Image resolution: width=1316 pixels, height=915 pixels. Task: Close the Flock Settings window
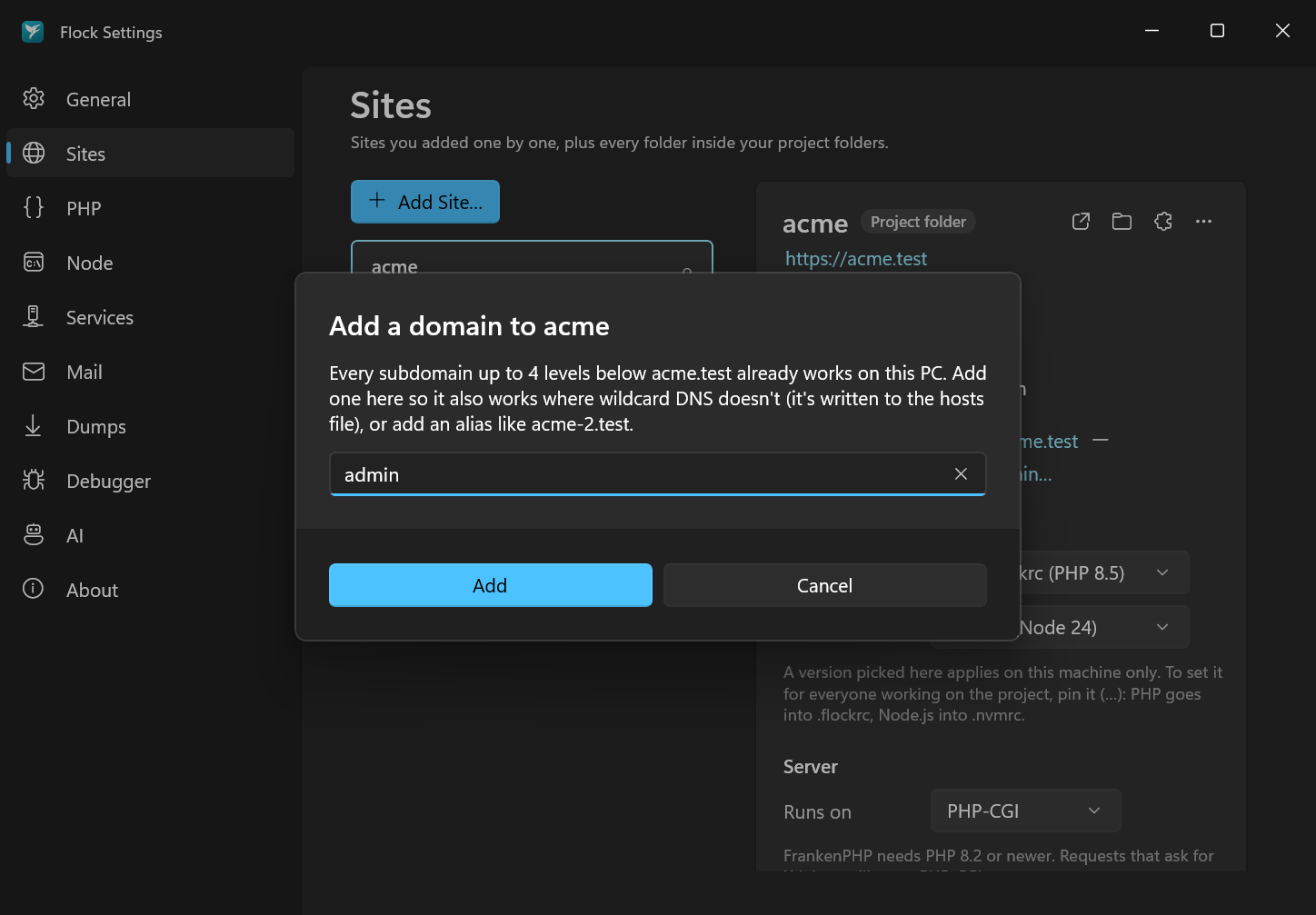pyautogui.click(x=1282, y=31)
